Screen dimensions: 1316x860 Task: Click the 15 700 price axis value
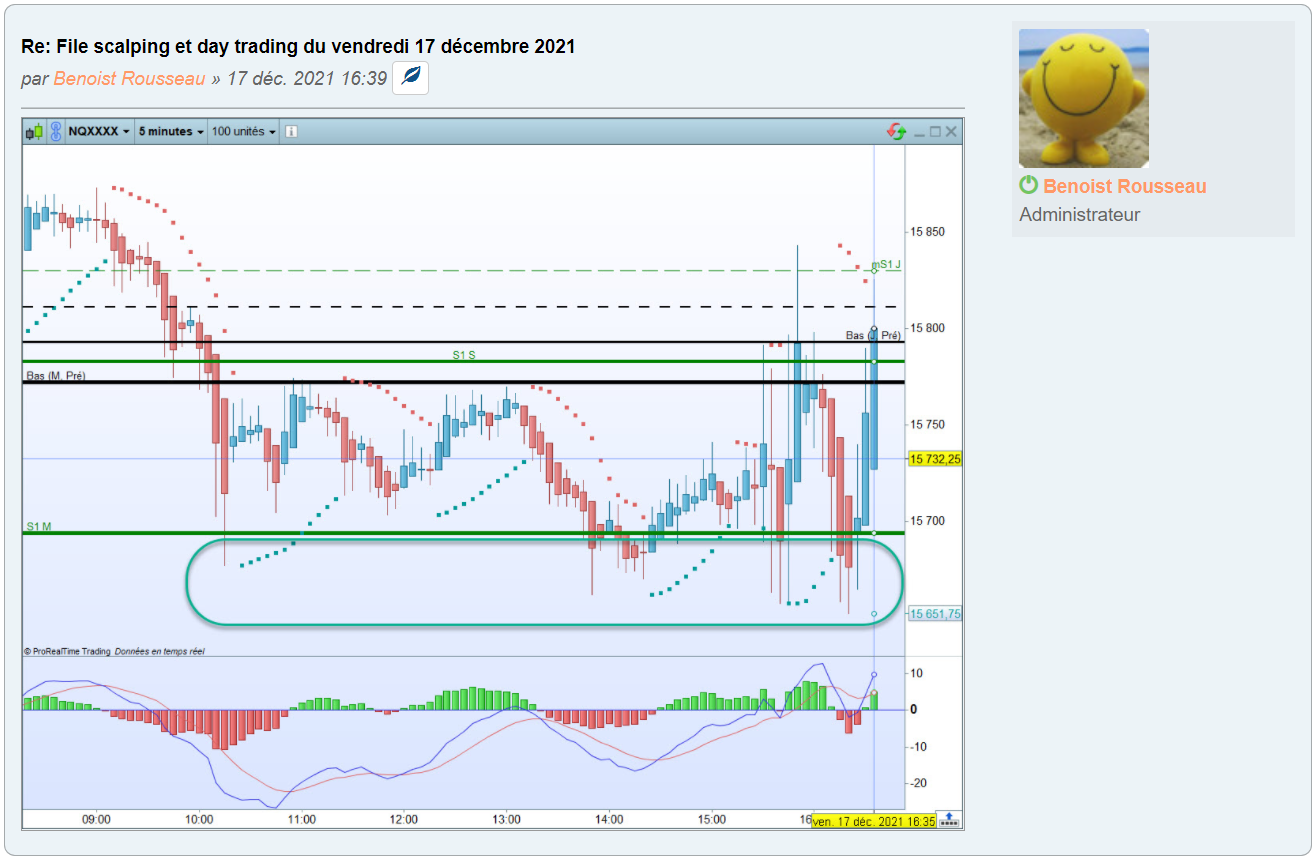[927, 521]
